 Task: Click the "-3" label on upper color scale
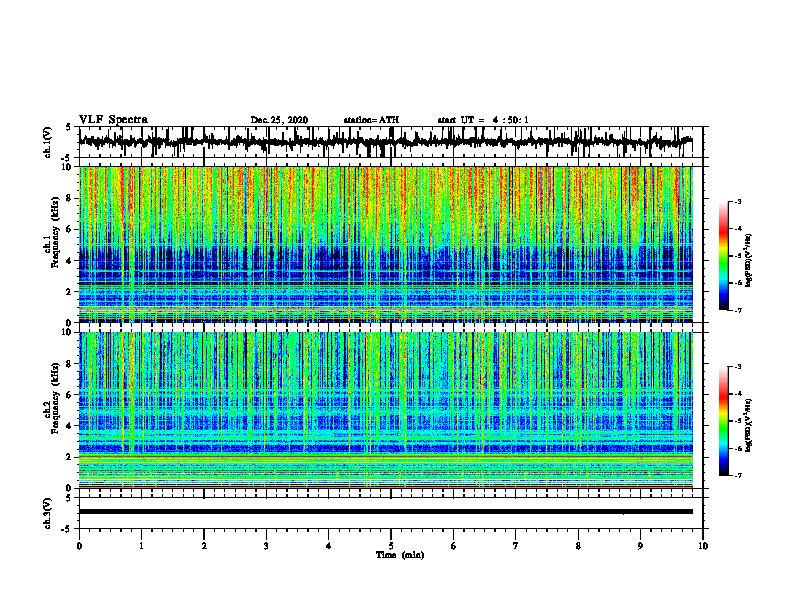tap(738, 201)
